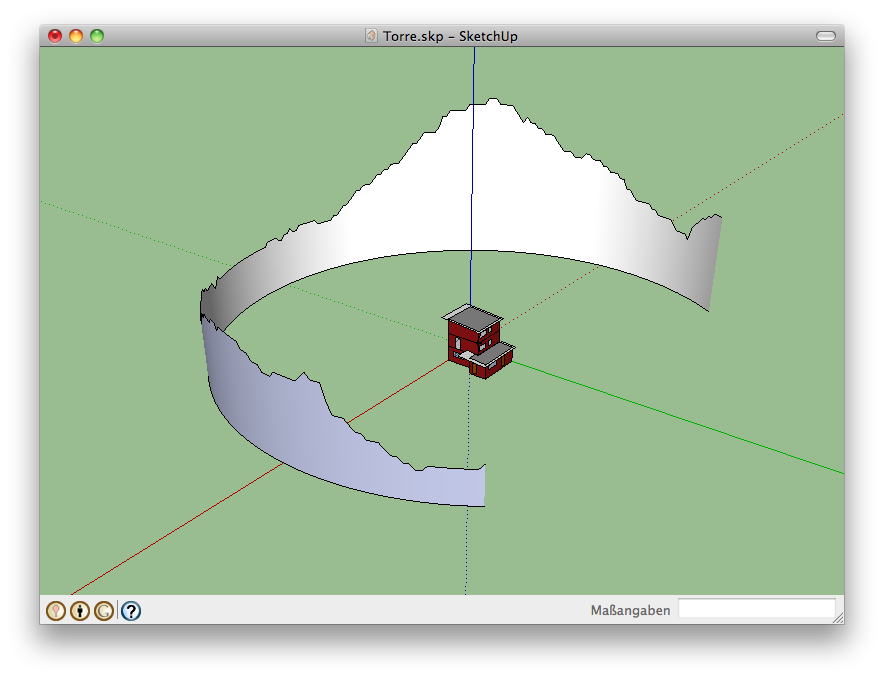The width and height of the screenshot is (884, 679).
Task: Open model credits via the person icon
Action: (80, 610)
